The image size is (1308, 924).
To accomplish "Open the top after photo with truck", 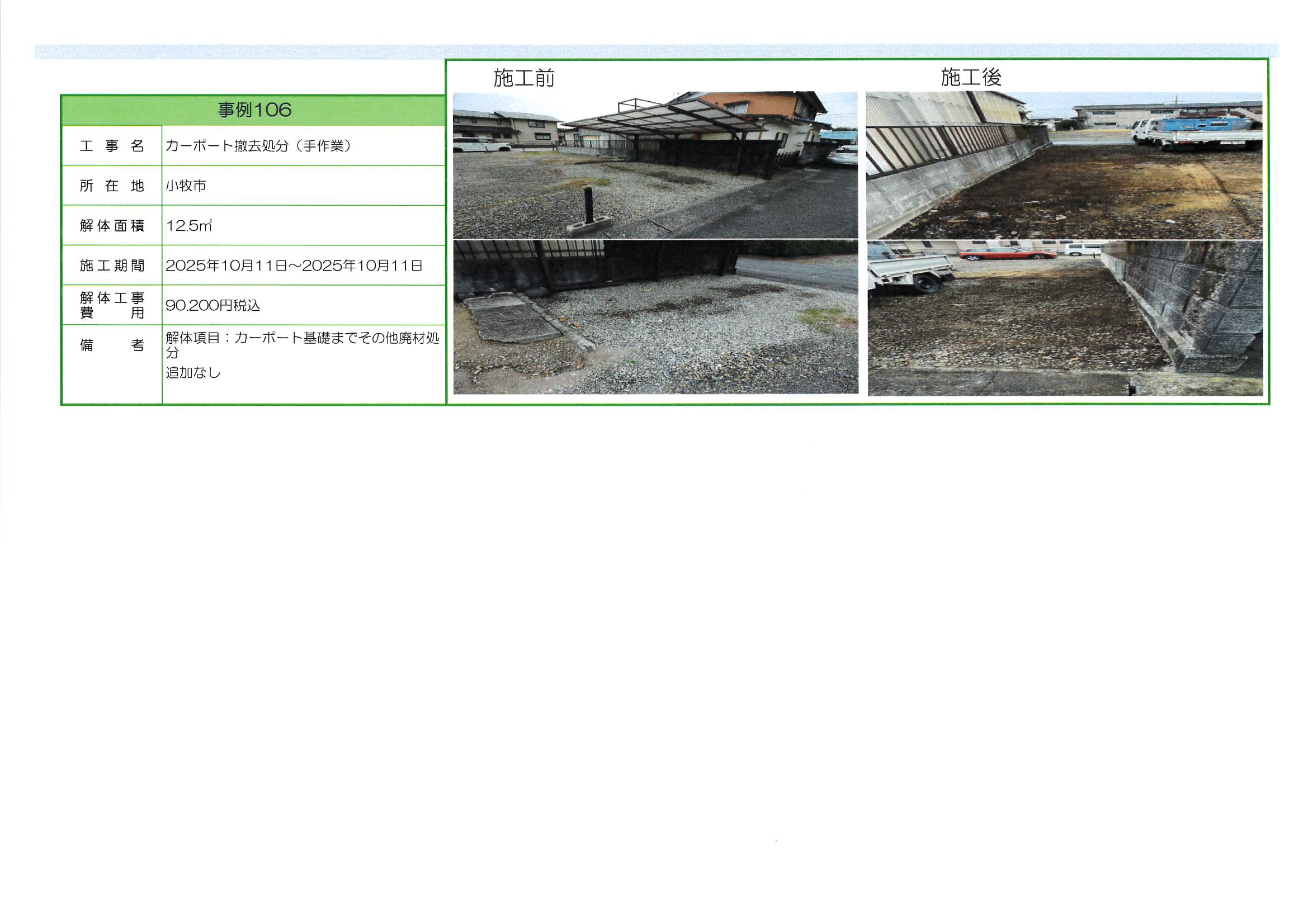I will (x=1064, y=165).
